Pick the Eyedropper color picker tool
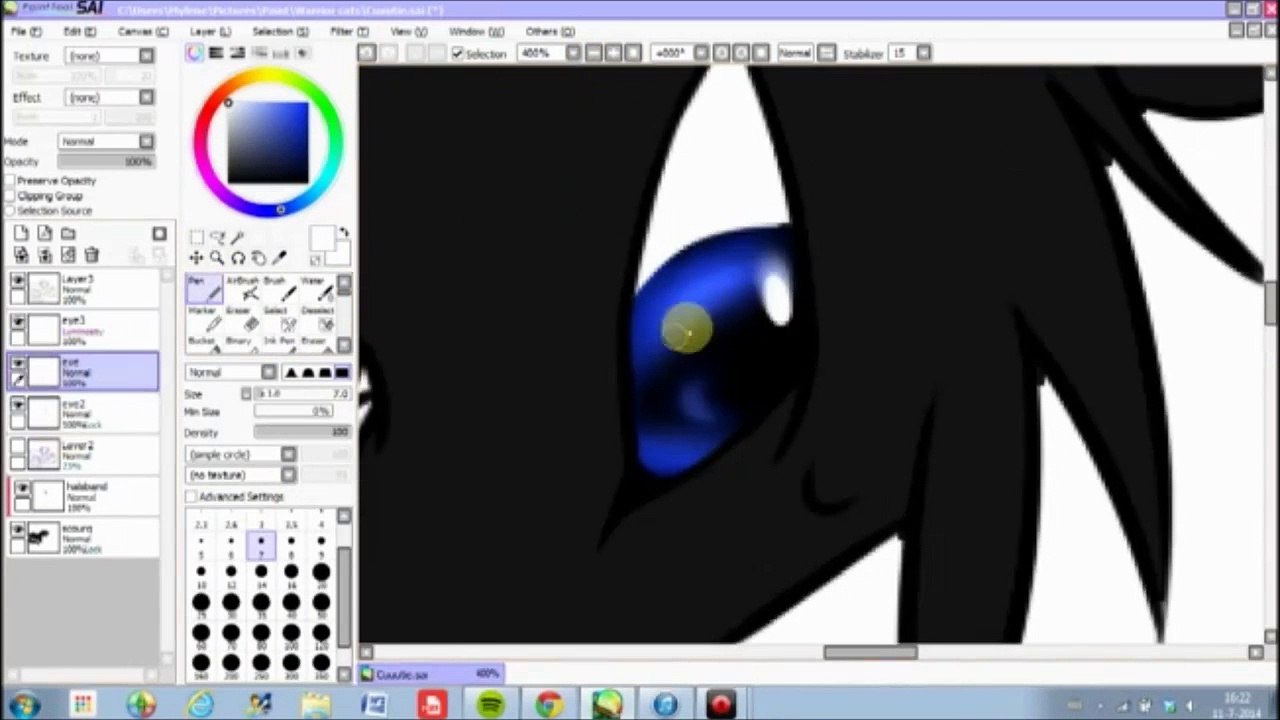This screenshot has width=1280, height=720. (279, 258)
